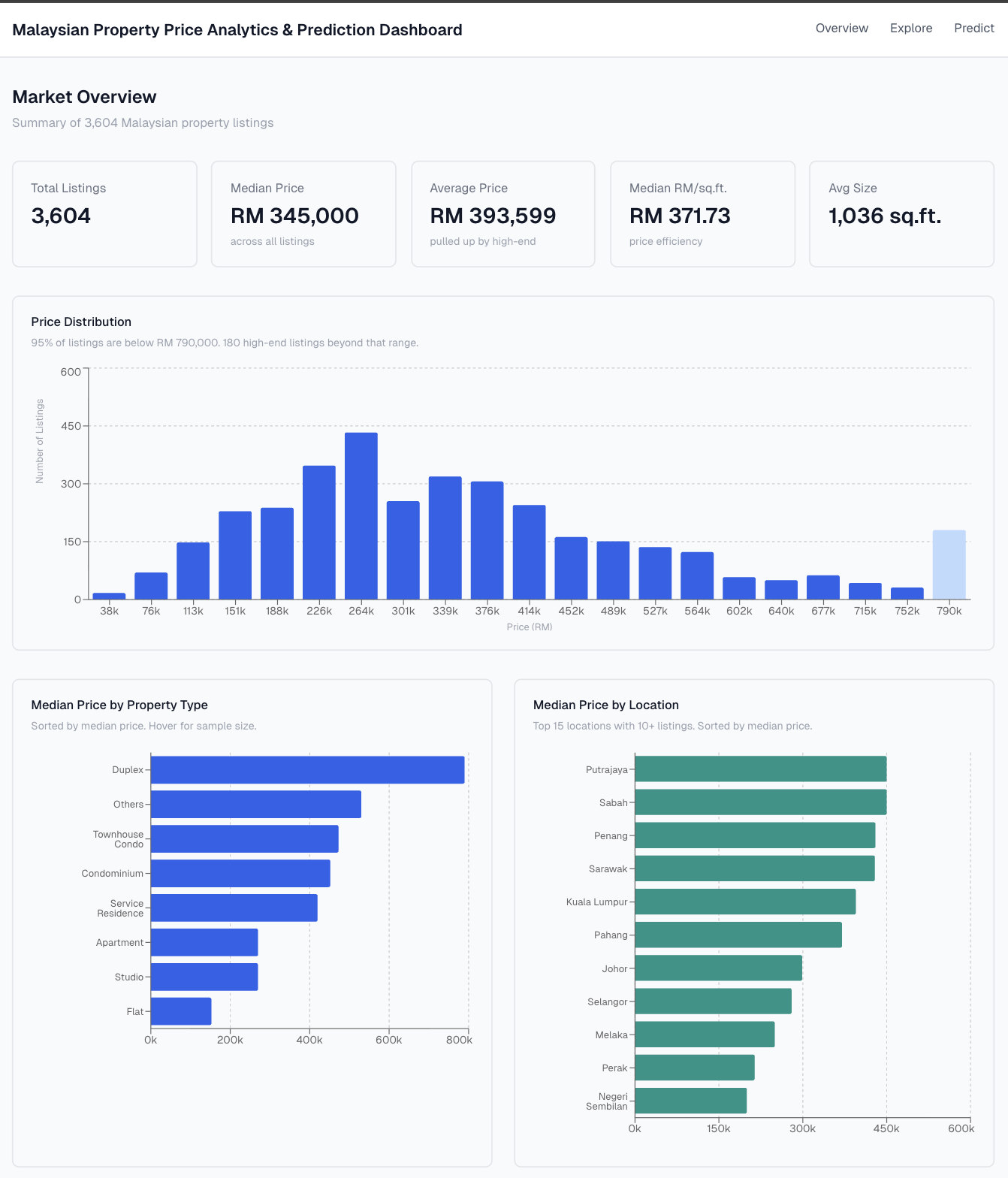Click the 'pulled up by high-end' note
This screenshot has height=1178, width=1008.
pyautogui.click(x=483, y=241)
